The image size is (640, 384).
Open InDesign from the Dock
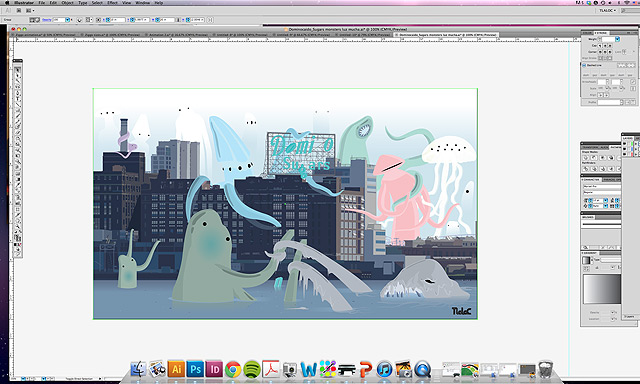click(214, 369)
